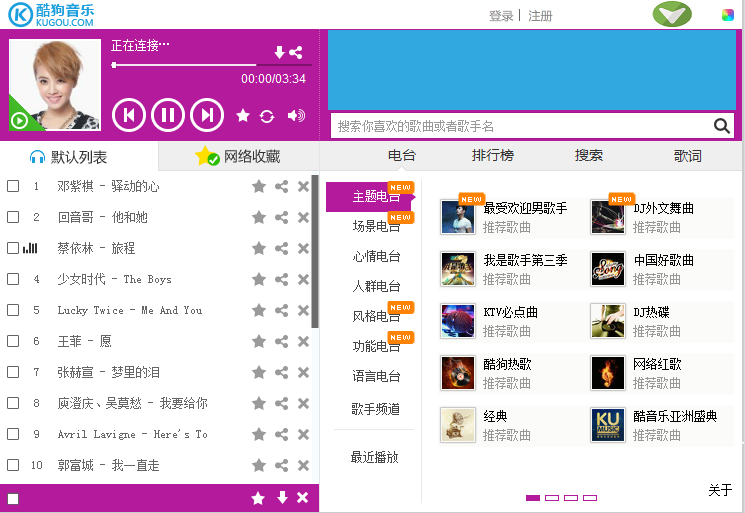745x513 pixels.
Task: Remove Avril Lavigne - Here's To
Action: pyautogui.click(x=303, y=434)
